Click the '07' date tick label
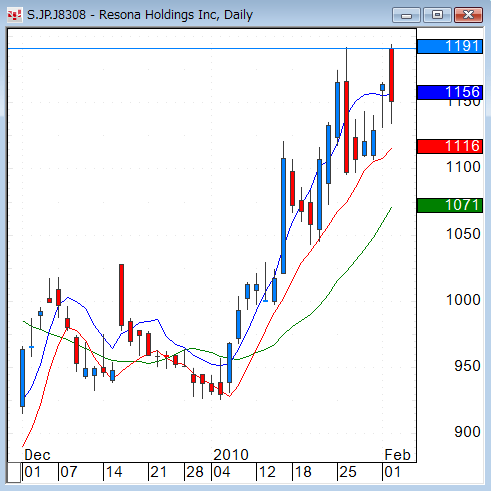The height and width of the screenshot is (491, 491). pos(69,472)
